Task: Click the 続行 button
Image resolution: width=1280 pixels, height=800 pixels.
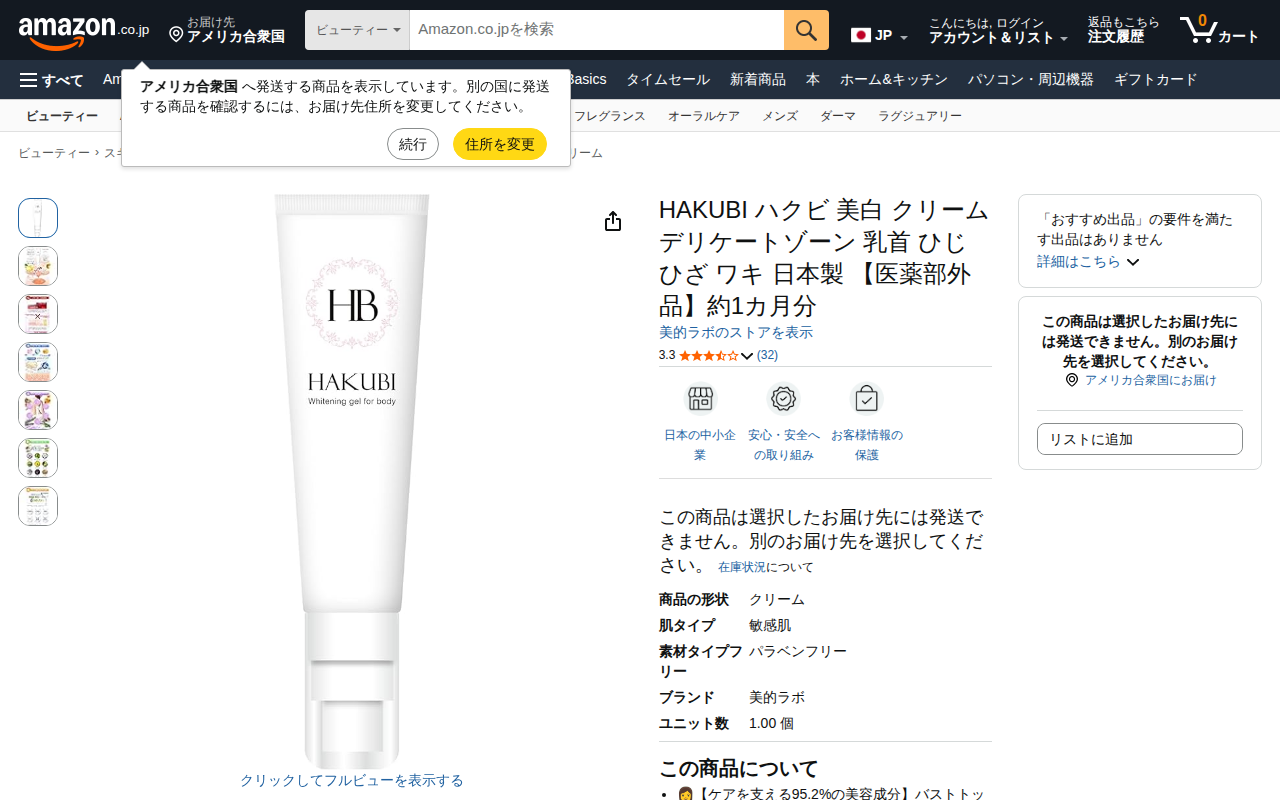Action: pos(413,144)
